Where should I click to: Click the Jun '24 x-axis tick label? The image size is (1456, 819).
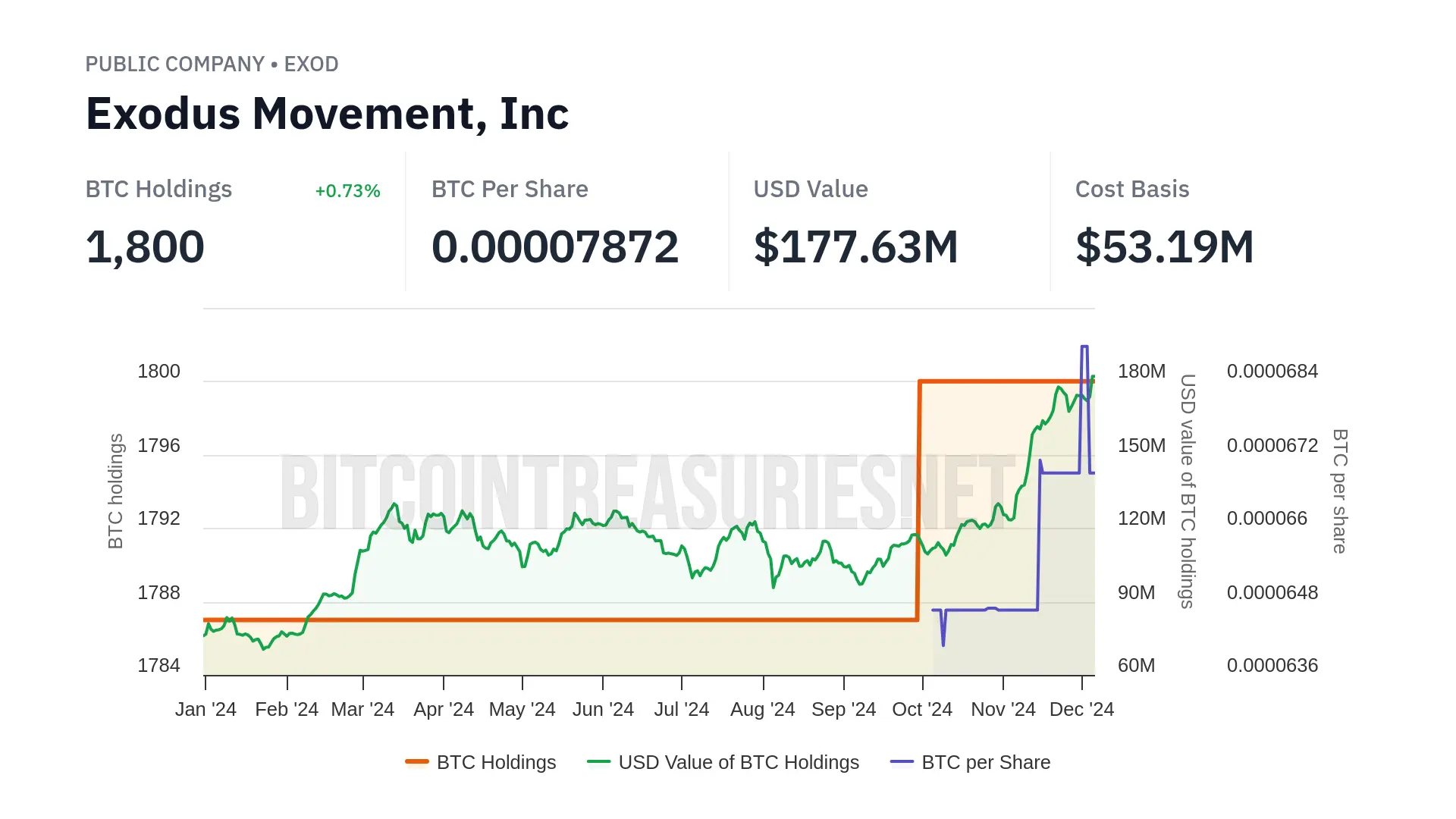(603, 709)
